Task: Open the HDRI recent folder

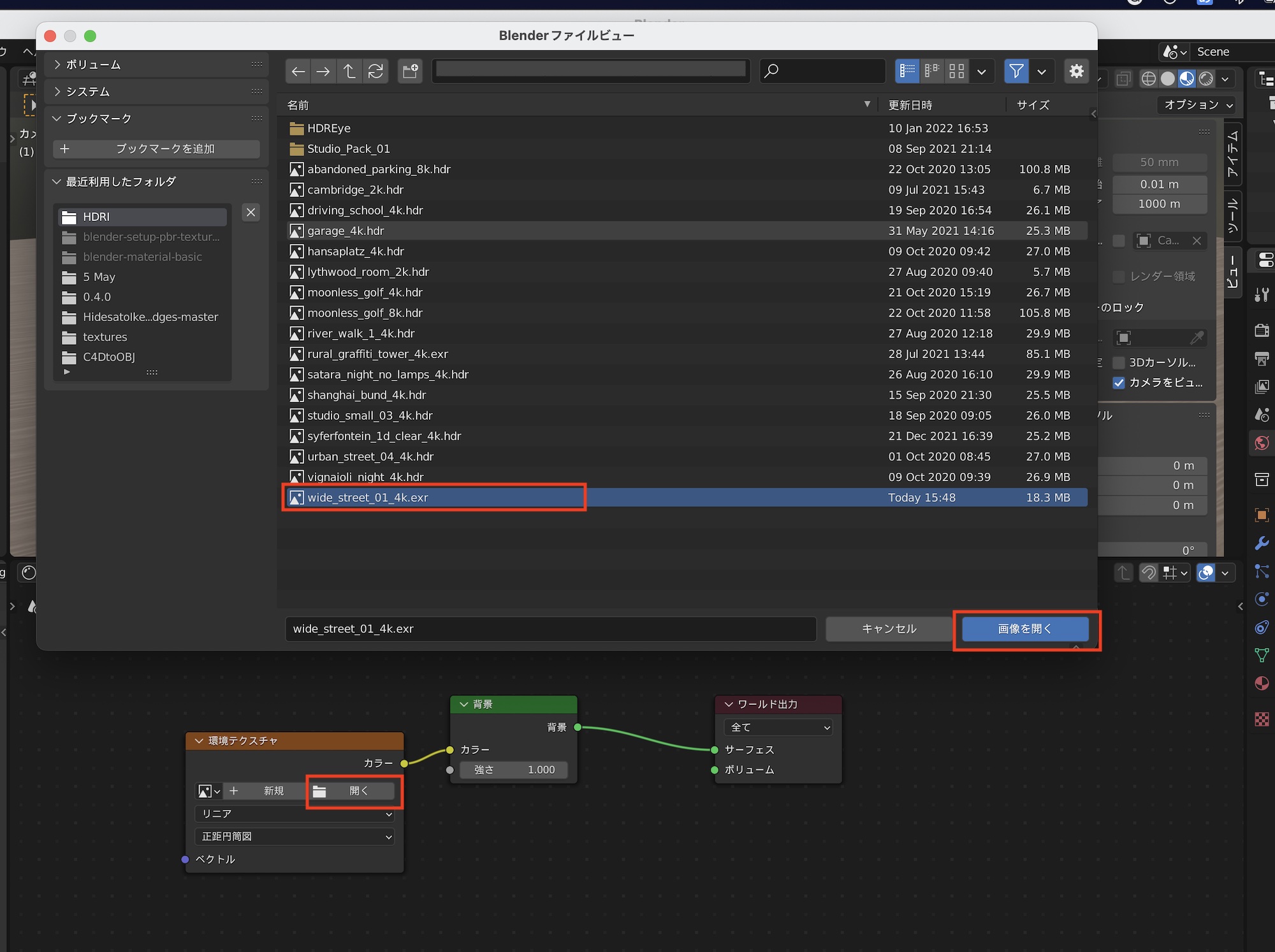Action: [x=96, y=217]
